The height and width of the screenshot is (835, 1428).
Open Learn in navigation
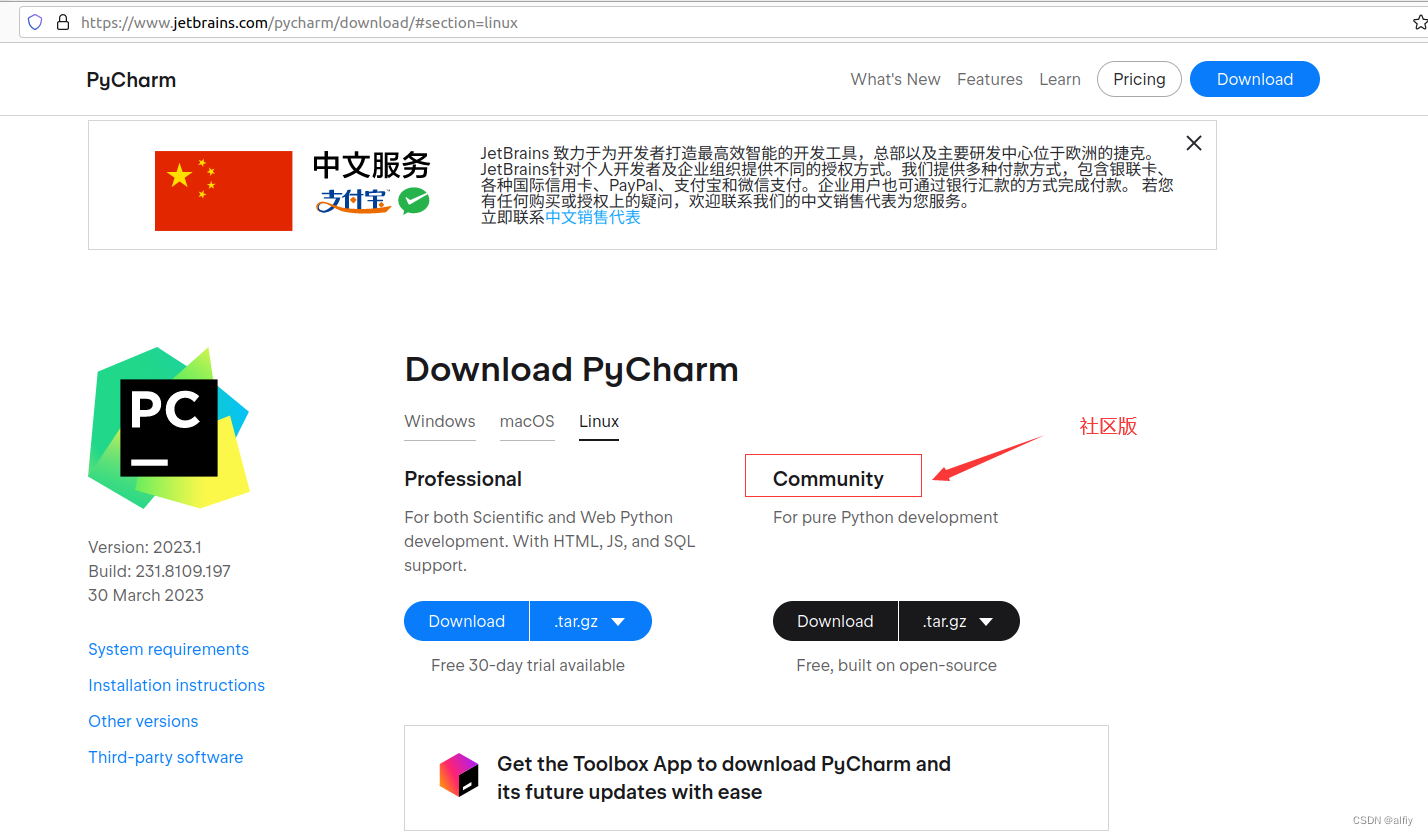(x=1060, y=79)
